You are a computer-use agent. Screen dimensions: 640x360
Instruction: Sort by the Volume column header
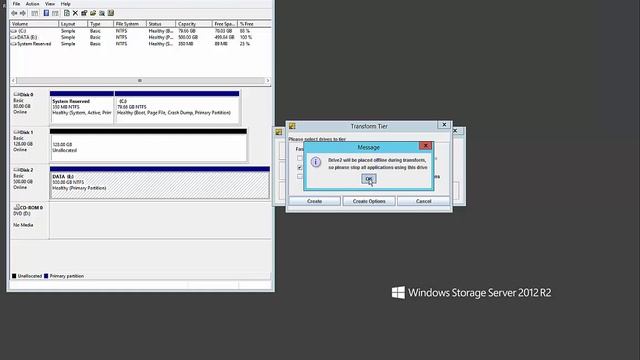point(34,24)
